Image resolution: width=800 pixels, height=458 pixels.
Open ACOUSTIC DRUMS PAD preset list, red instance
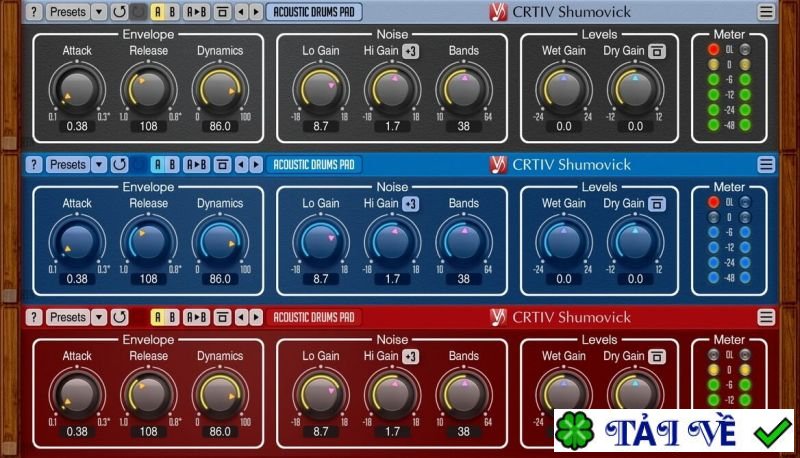[x=314, y=317]
